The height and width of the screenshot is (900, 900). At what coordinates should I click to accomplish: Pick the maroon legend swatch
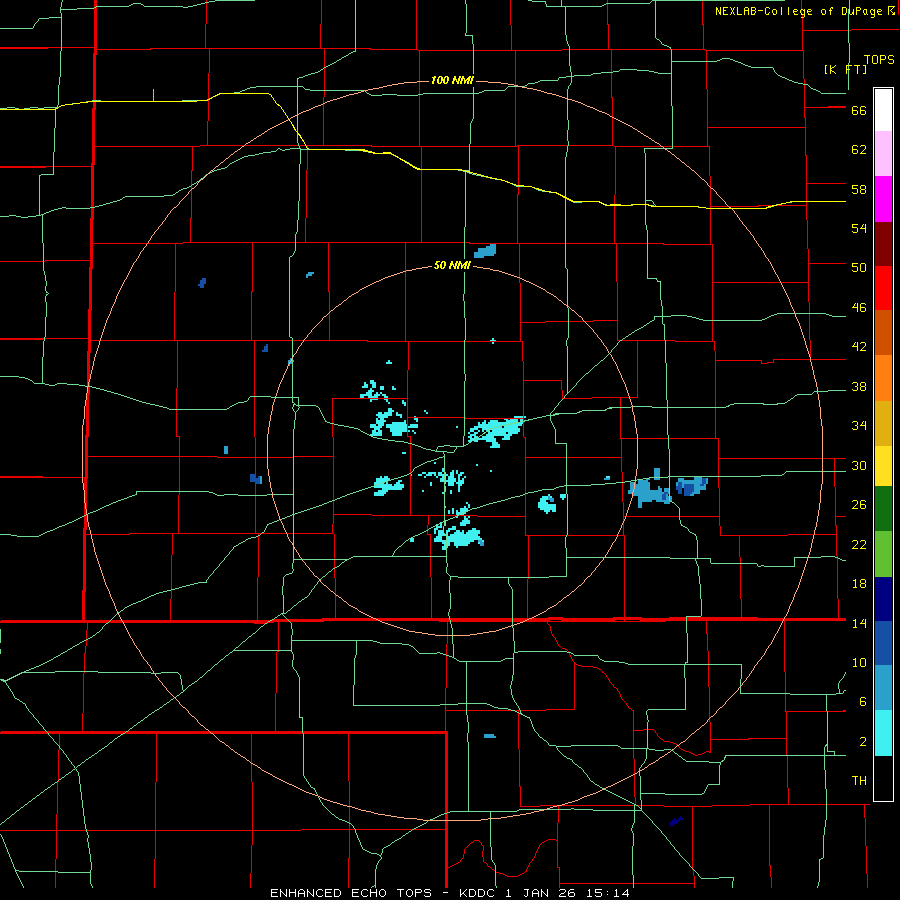(883, 244)
